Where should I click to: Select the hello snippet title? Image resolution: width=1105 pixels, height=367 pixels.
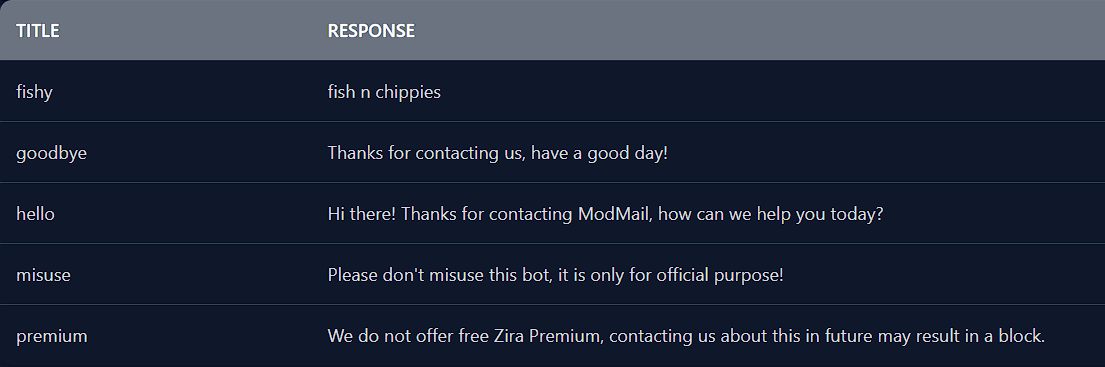(35, 213)
